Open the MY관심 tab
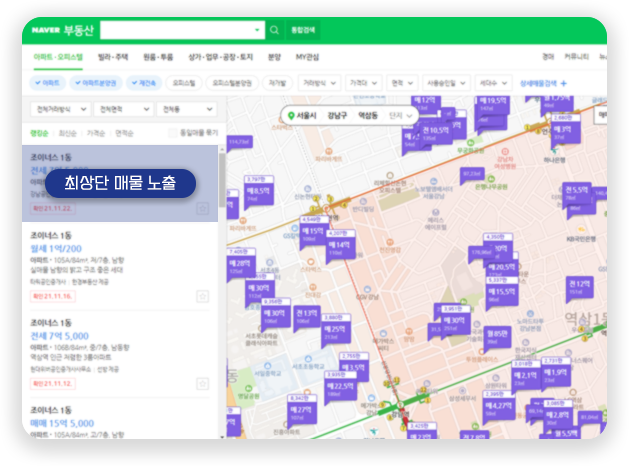629x466 pixels. point(307,57)
